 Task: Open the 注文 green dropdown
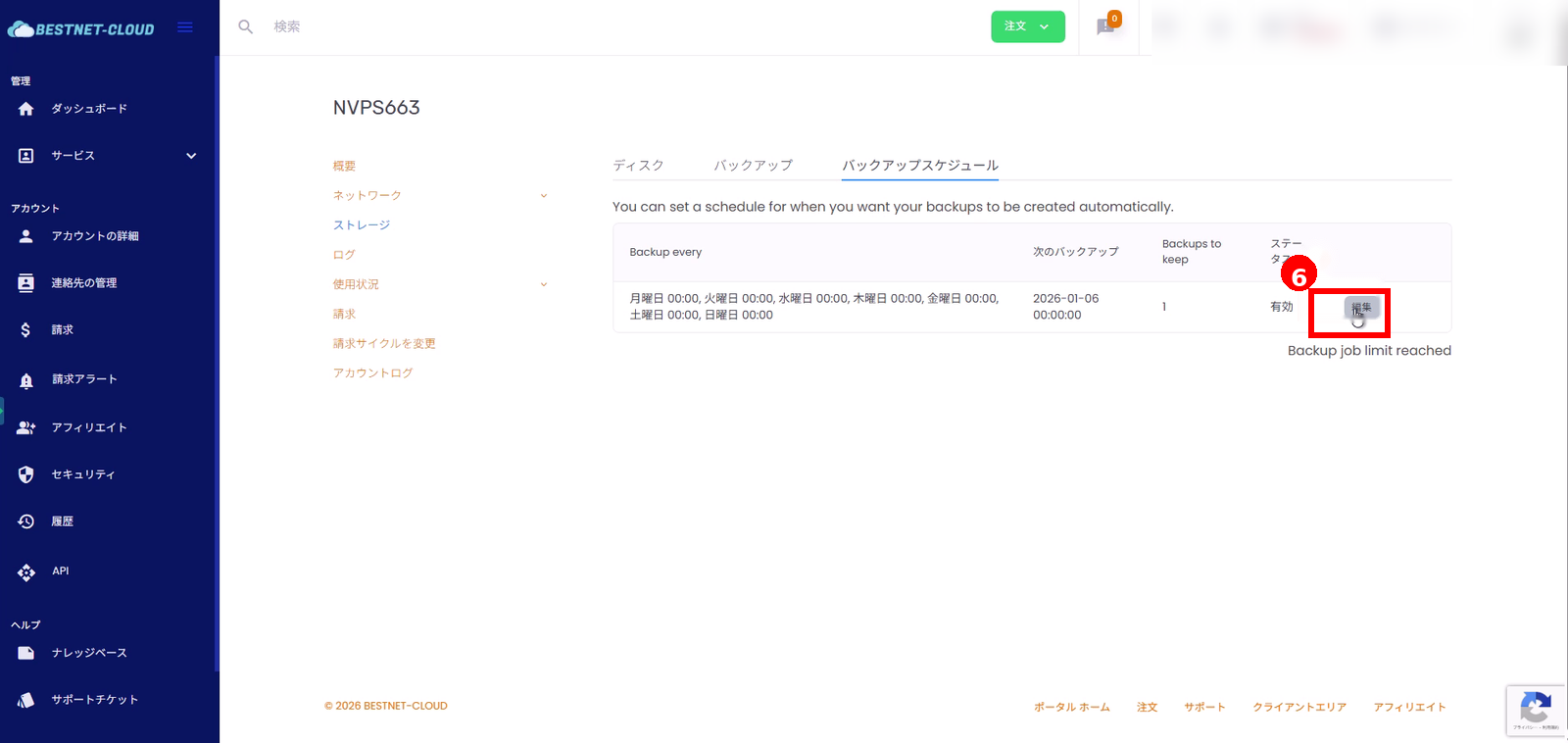pyautogui.click(x=1027, y=26)
